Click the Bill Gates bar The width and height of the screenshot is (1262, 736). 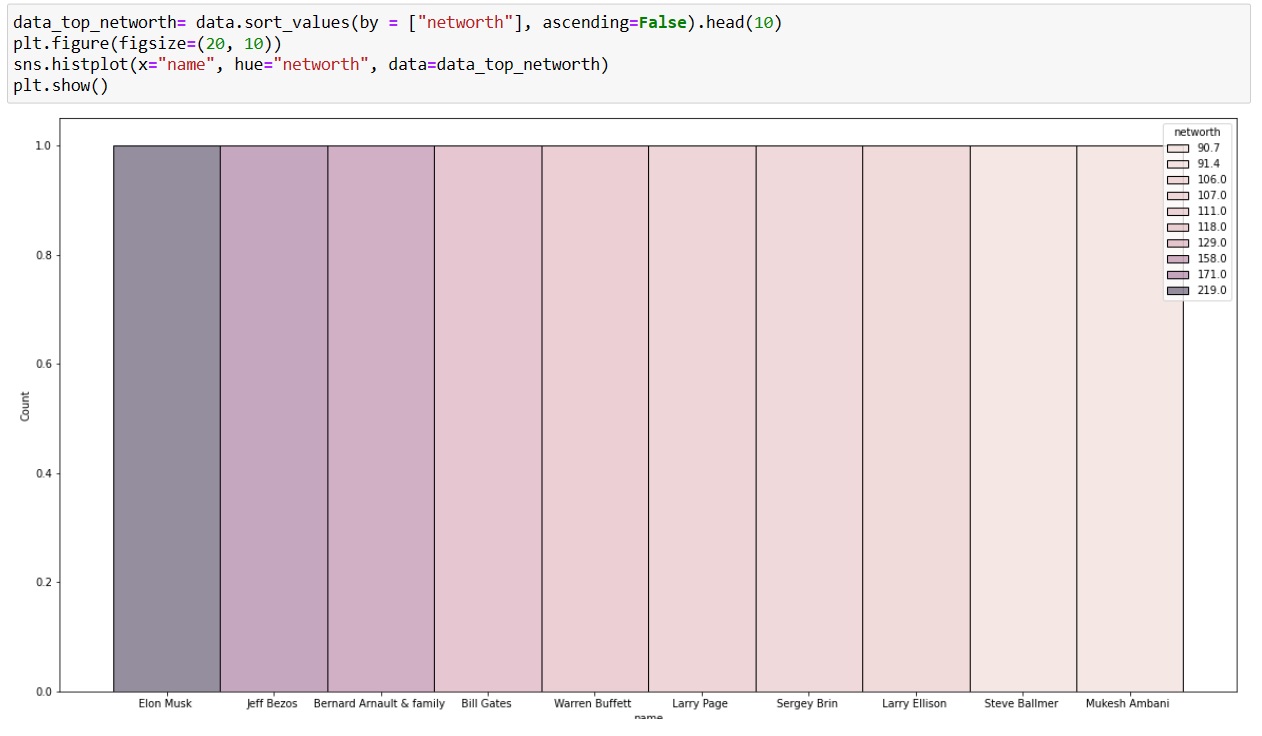pos(488,418)
